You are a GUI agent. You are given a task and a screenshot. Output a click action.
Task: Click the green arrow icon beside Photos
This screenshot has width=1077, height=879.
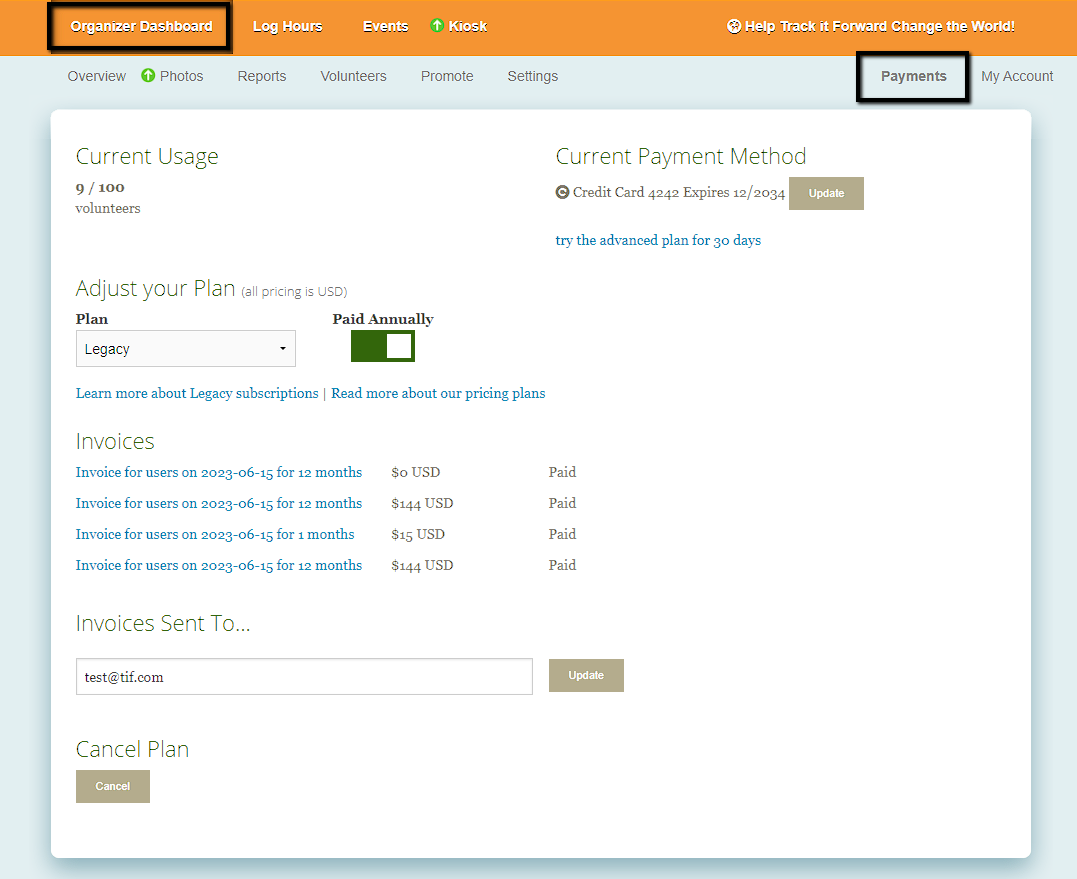[x=148, y=76]
